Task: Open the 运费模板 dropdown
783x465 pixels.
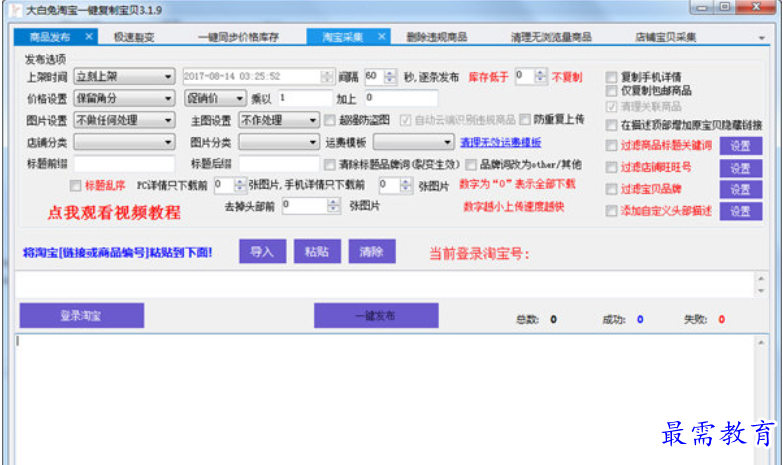Action: point(413,142)
